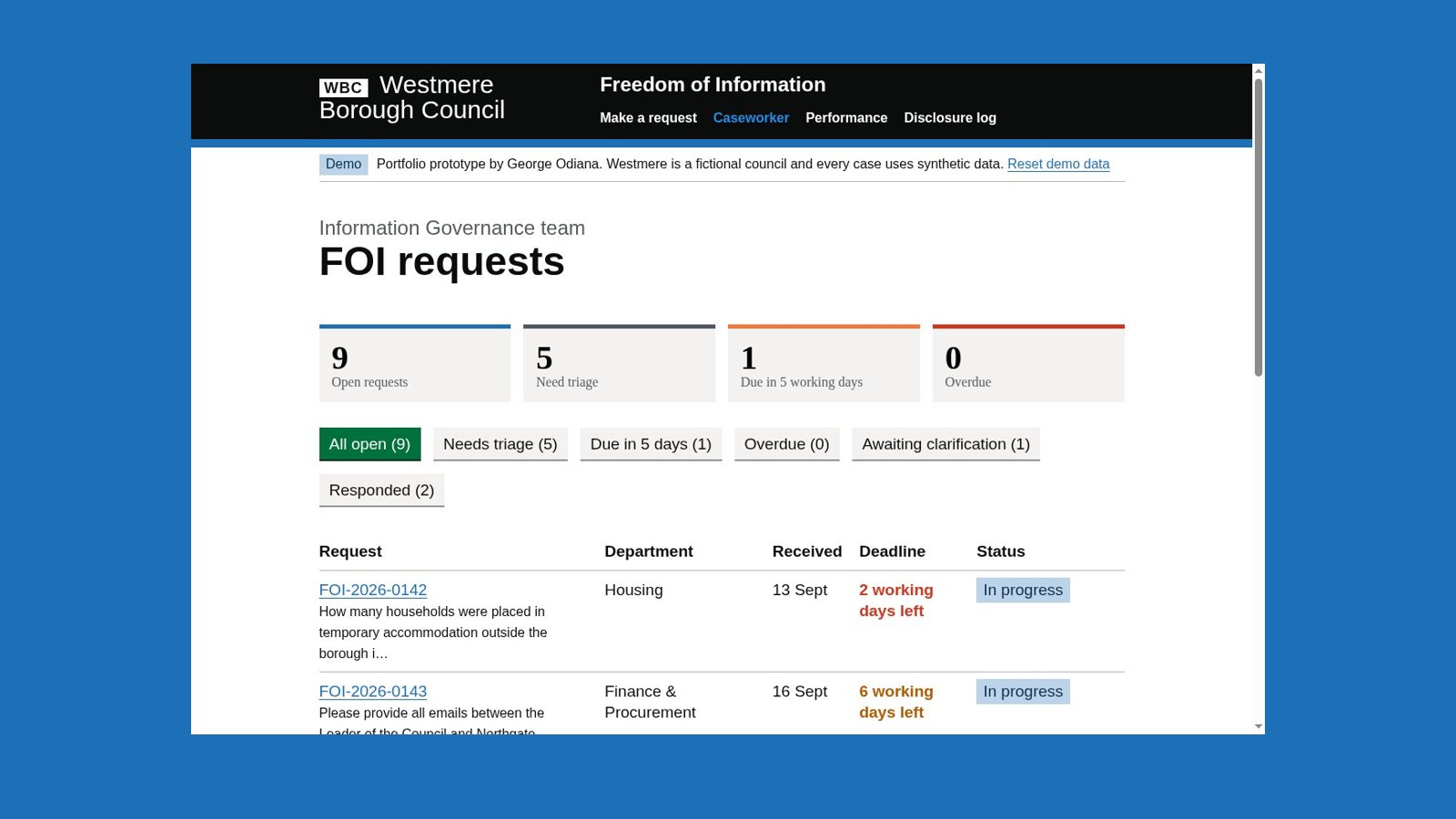Image resolution: width=1456 pixels, height=819 pixels.
Task: Filter by Needs triage (5)
Action: [x=500, y=444]
